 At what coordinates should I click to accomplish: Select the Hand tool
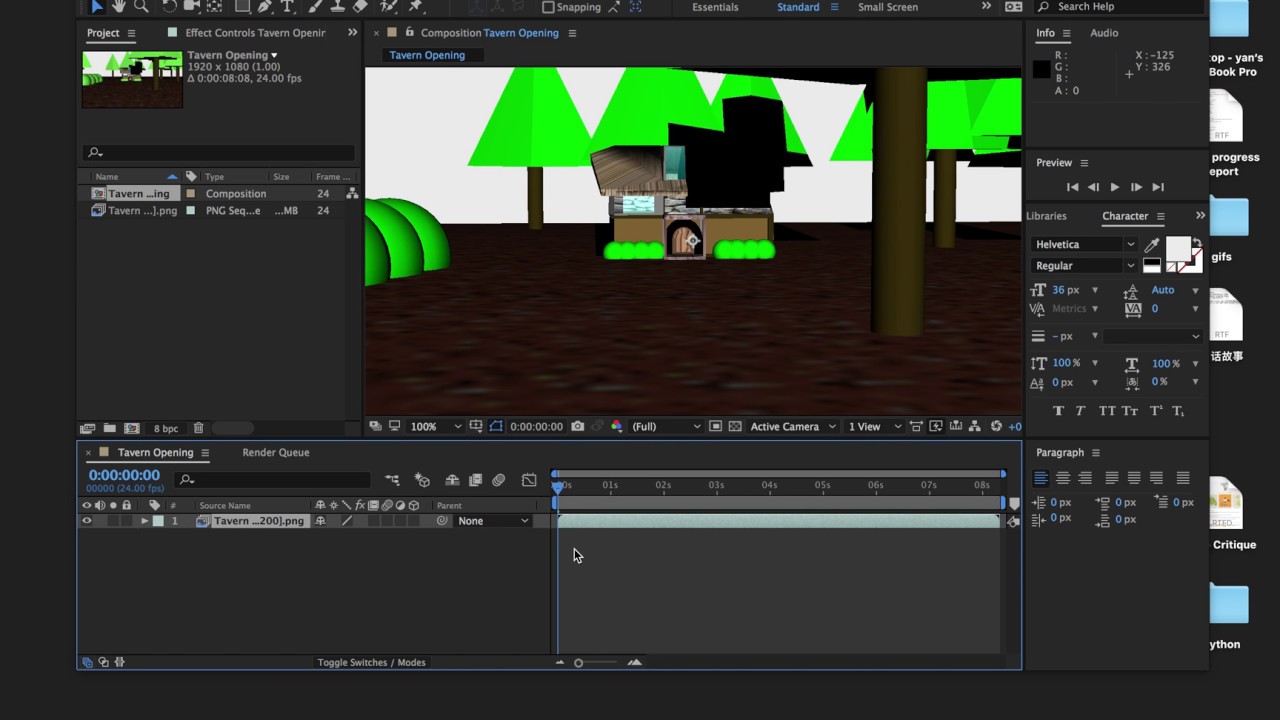pos(119,6)
